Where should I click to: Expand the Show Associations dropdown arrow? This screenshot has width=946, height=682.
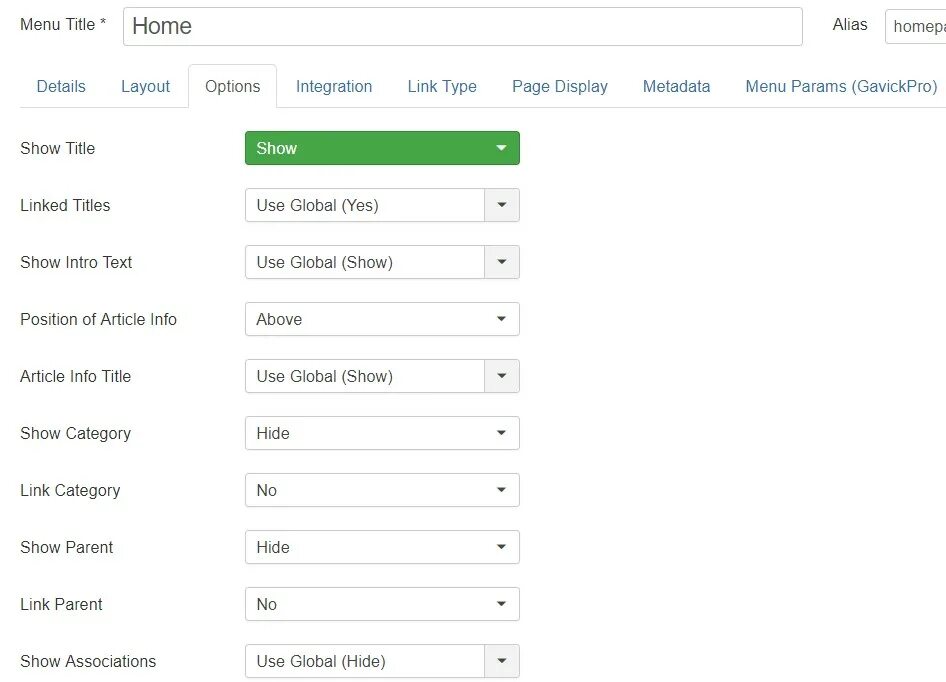pos(501,661)
